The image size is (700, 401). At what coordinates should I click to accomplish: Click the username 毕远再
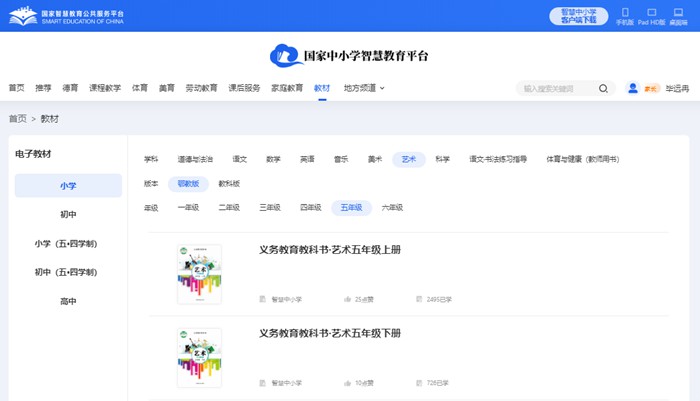pyautogui.click(x=677, y=88)
